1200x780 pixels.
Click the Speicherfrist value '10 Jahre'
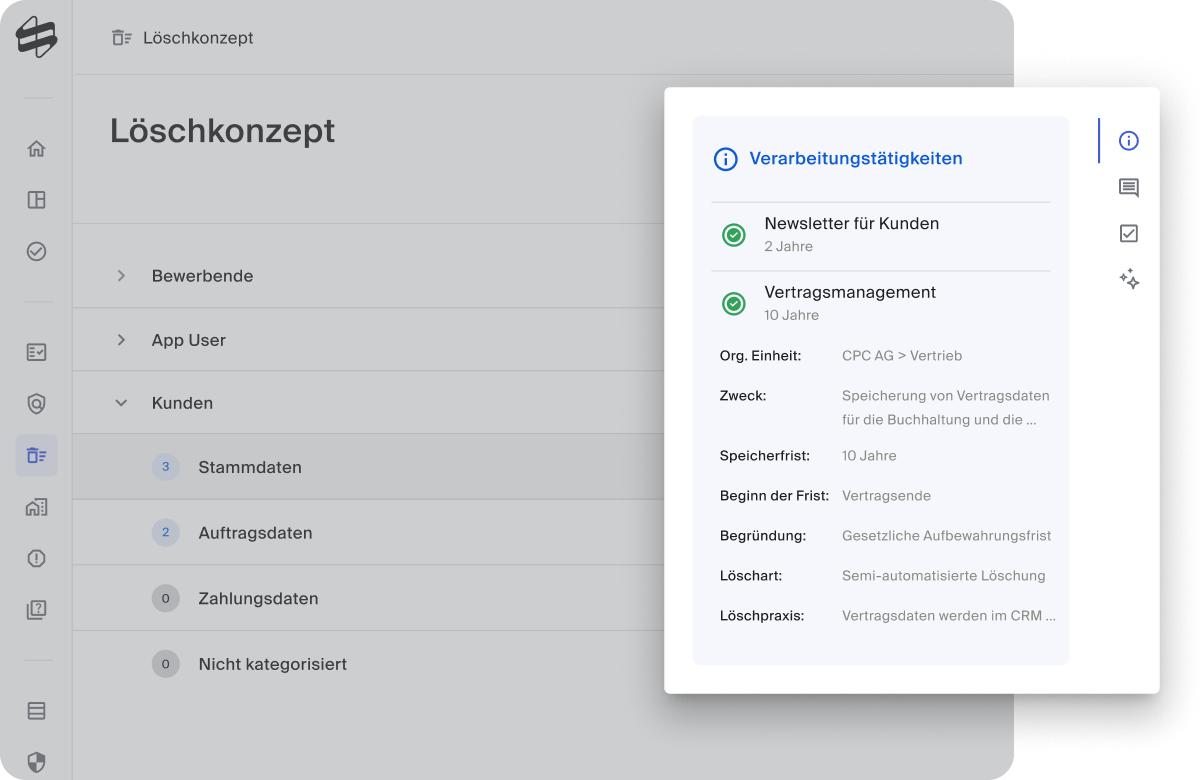(869, 456)
